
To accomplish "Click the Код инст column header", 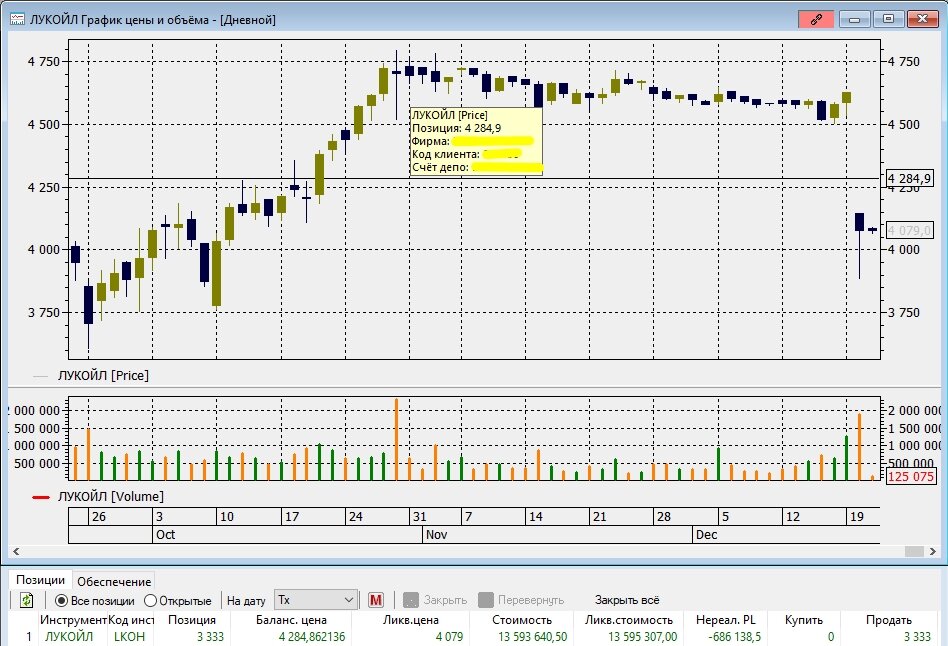I will pyautogui.click(x=131, y=620).
